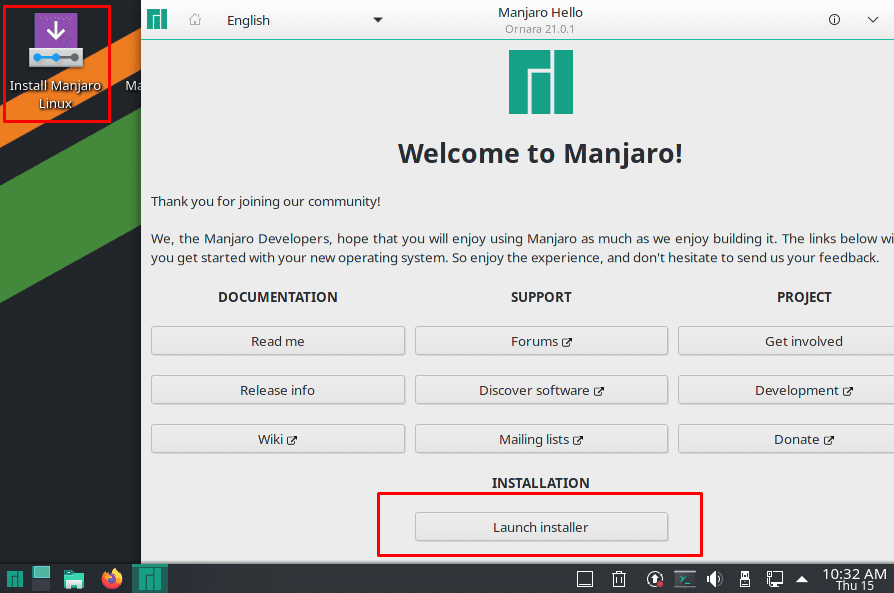The height and width of the screenshot is (593, 894).
Task: Click the Donate button
Action: click(803, 438)
